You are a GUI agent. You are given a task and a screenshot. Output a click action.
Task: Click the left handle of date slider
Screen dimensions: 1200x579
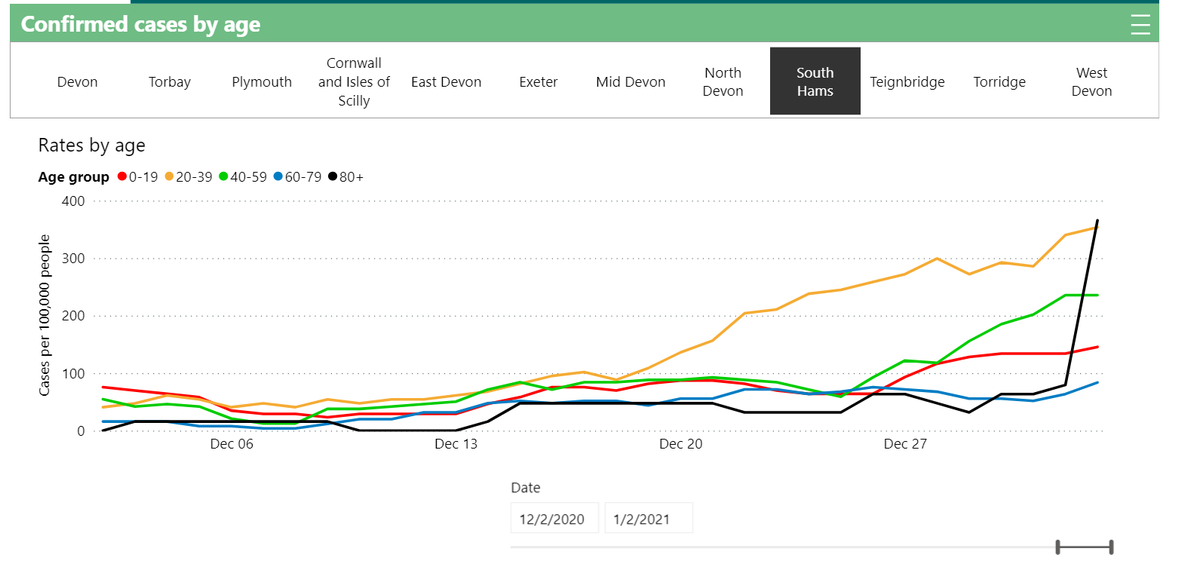(1059, 546)
